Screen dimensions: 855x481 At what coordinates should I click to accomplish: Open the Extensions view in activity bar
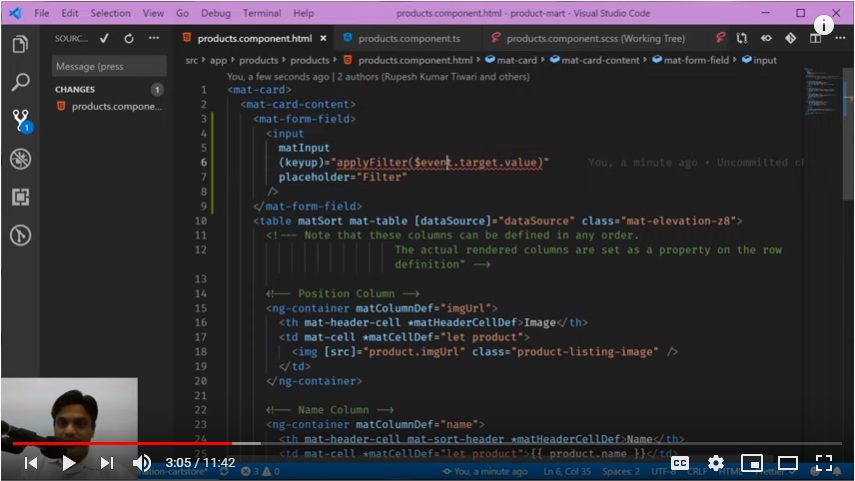20,197
